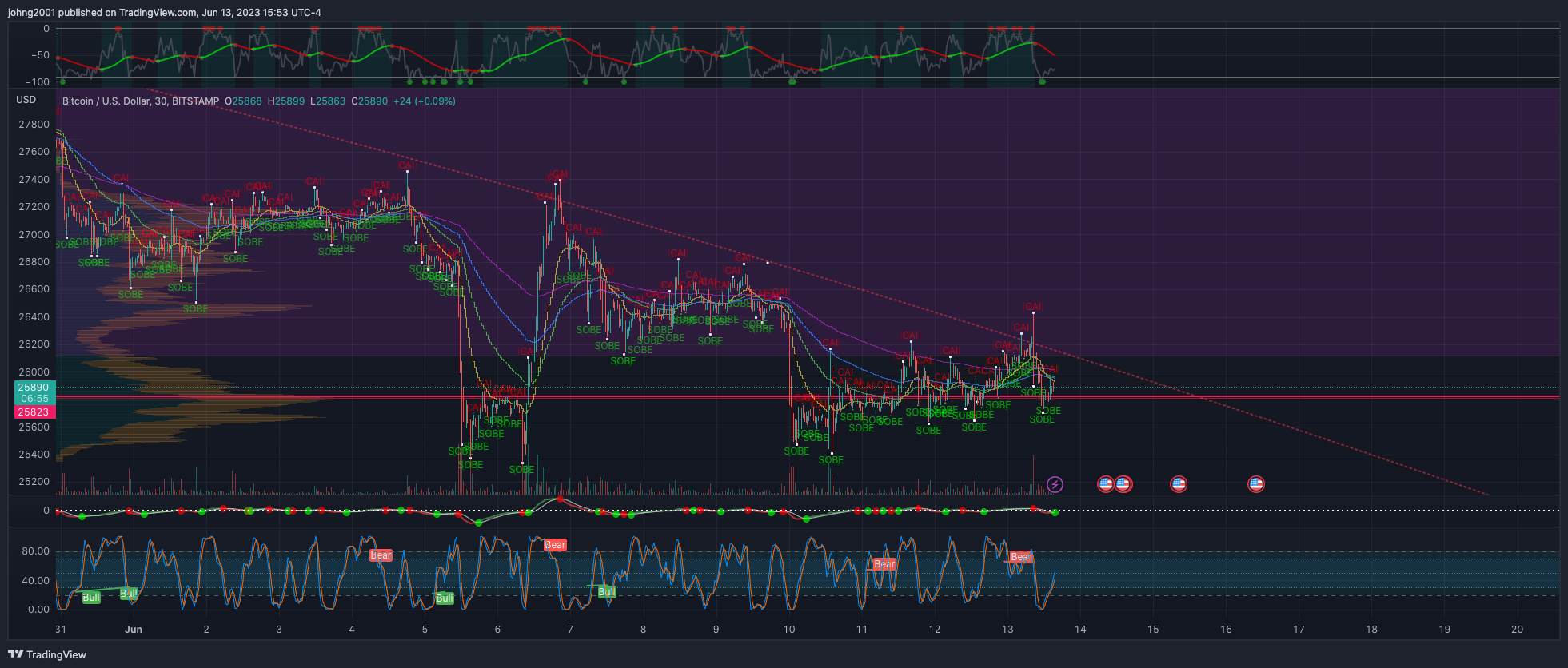Click the 40.00 label in the stochastic pane
This screenshot has height=668, width=1568.
coord(35,581)
